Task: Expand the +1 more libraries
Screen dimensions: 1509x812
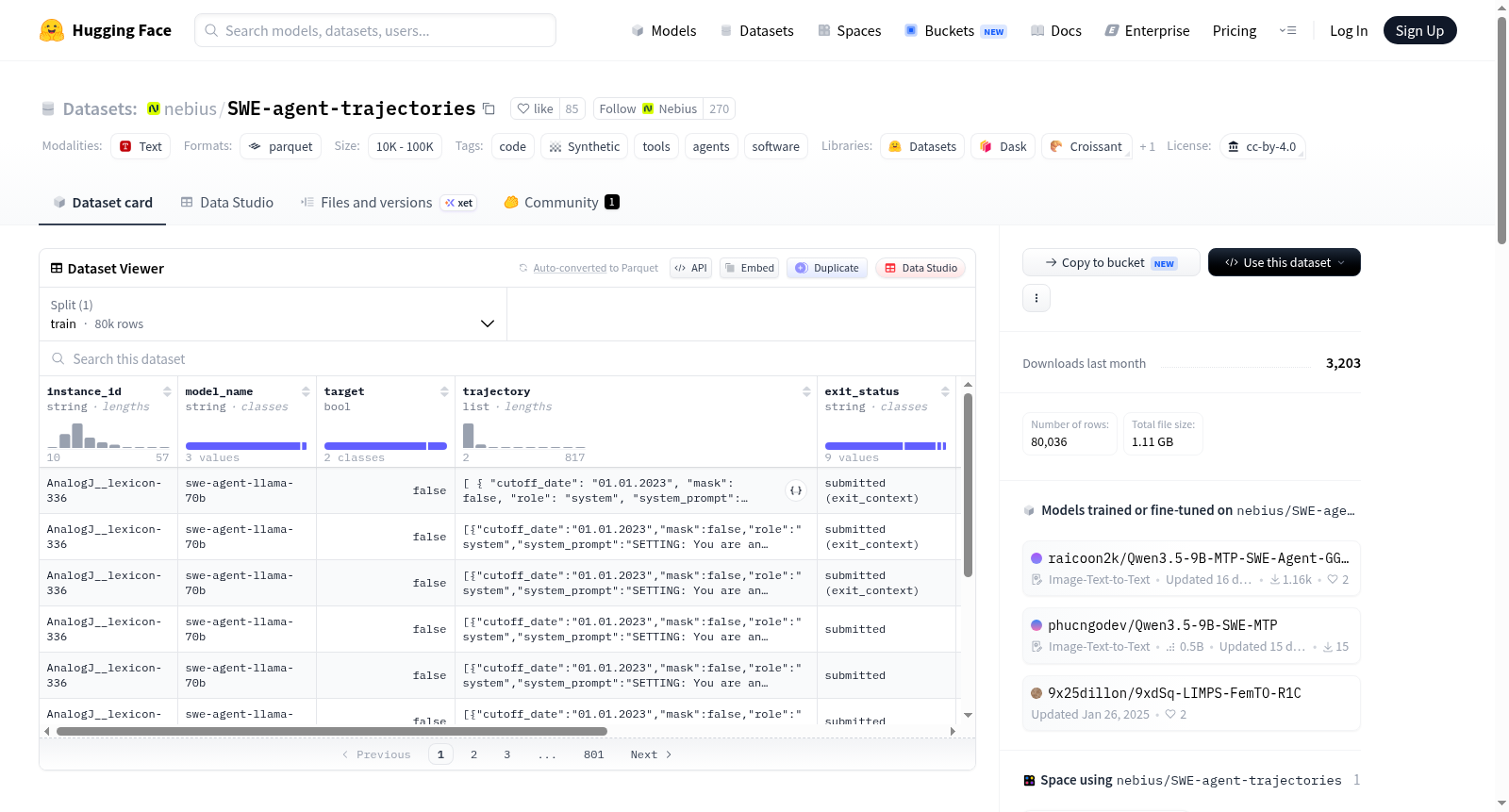Action: coord(1147,146)
